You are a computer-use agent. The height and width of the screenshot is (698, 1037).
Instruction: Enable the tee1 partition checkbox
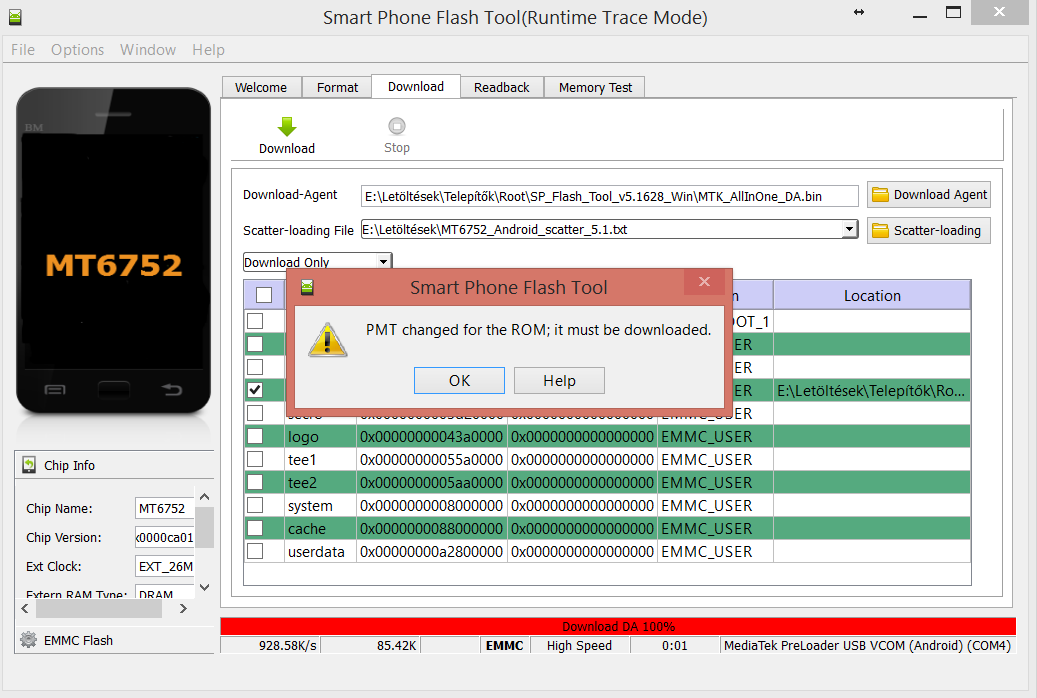click(255, 459)
